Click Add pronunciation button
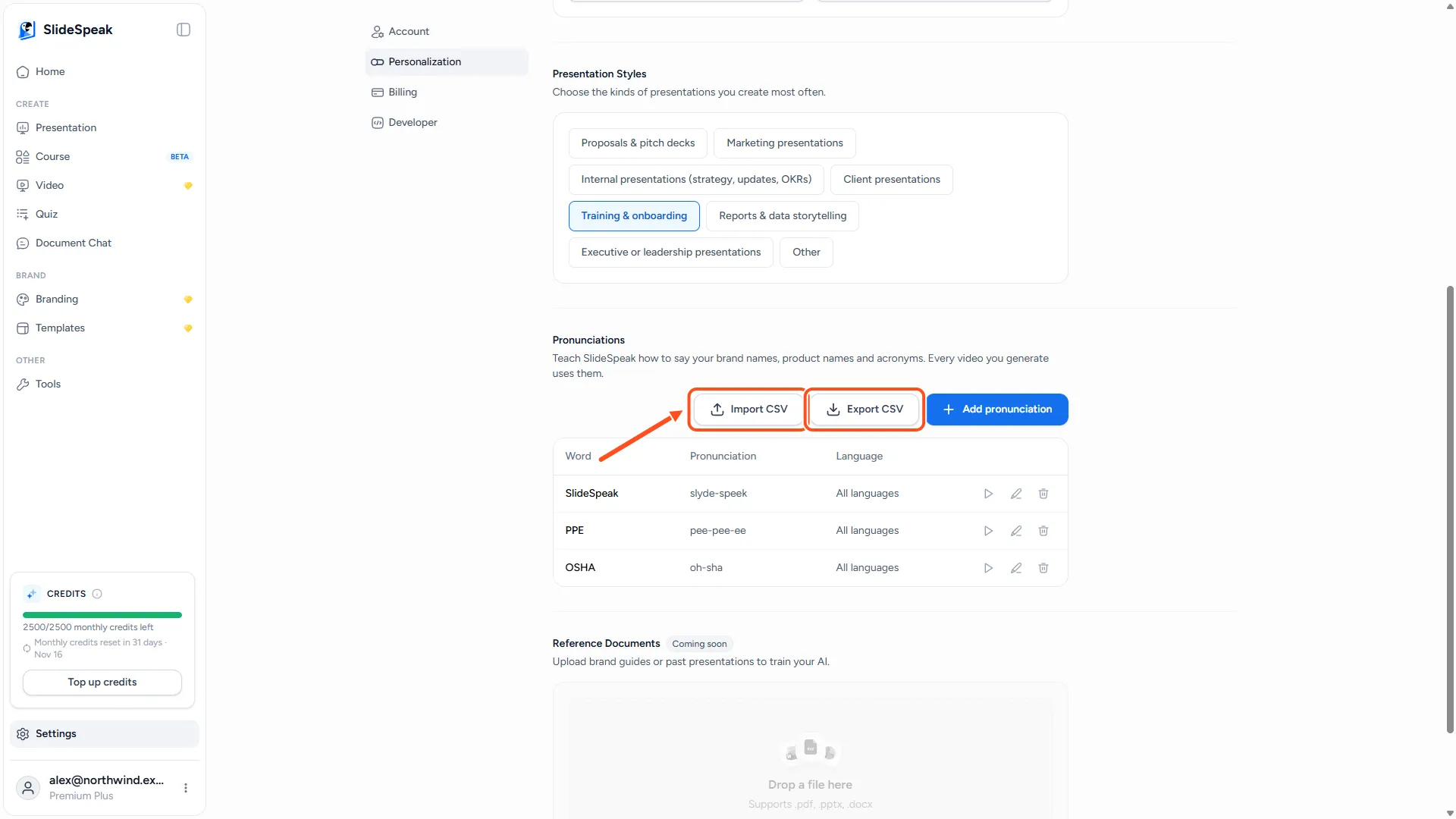The image size is (1456, 819). pyautogui.click(x=997, y=409)
